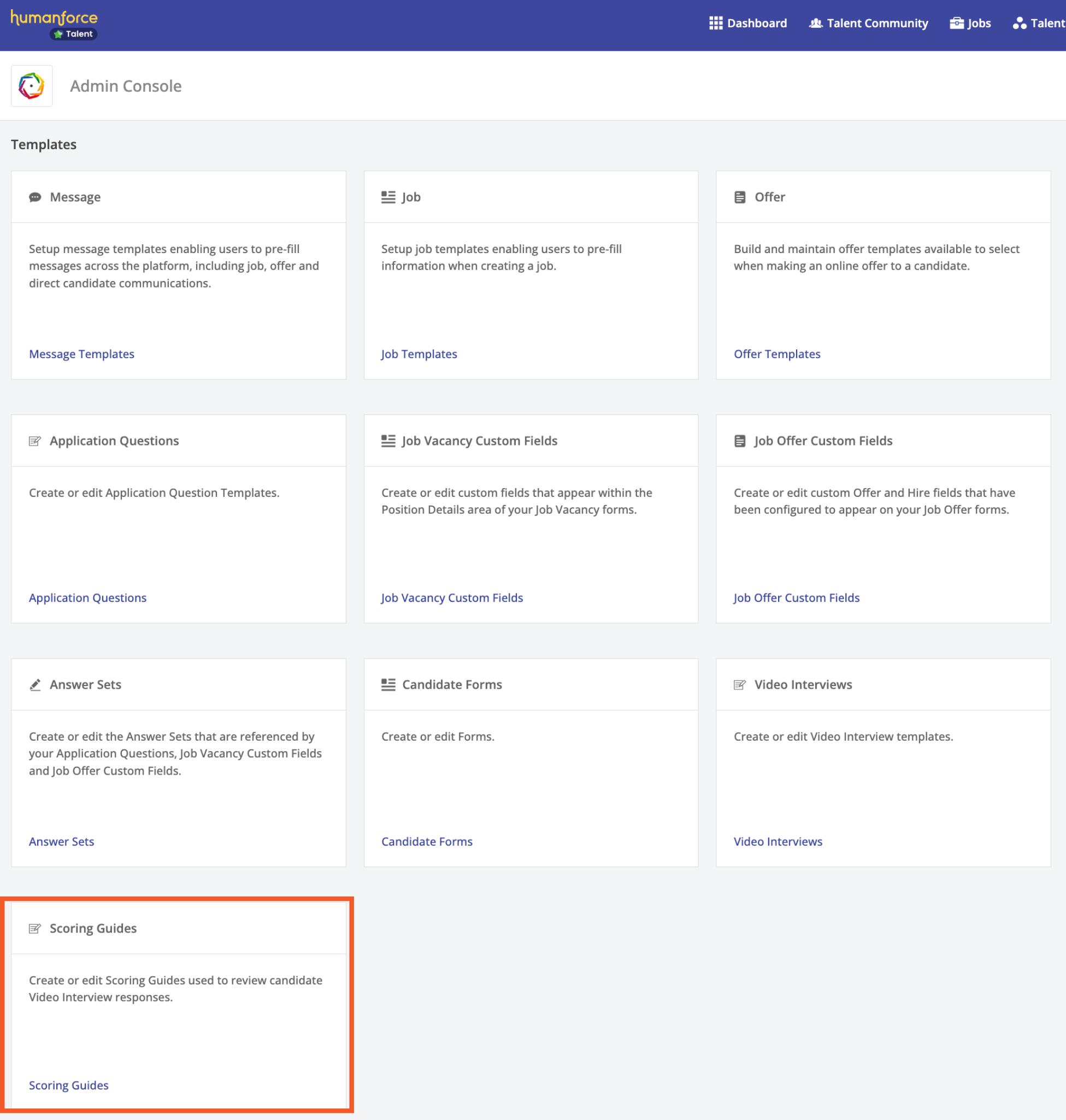Open the Dashboard menu item

[748, 24]
